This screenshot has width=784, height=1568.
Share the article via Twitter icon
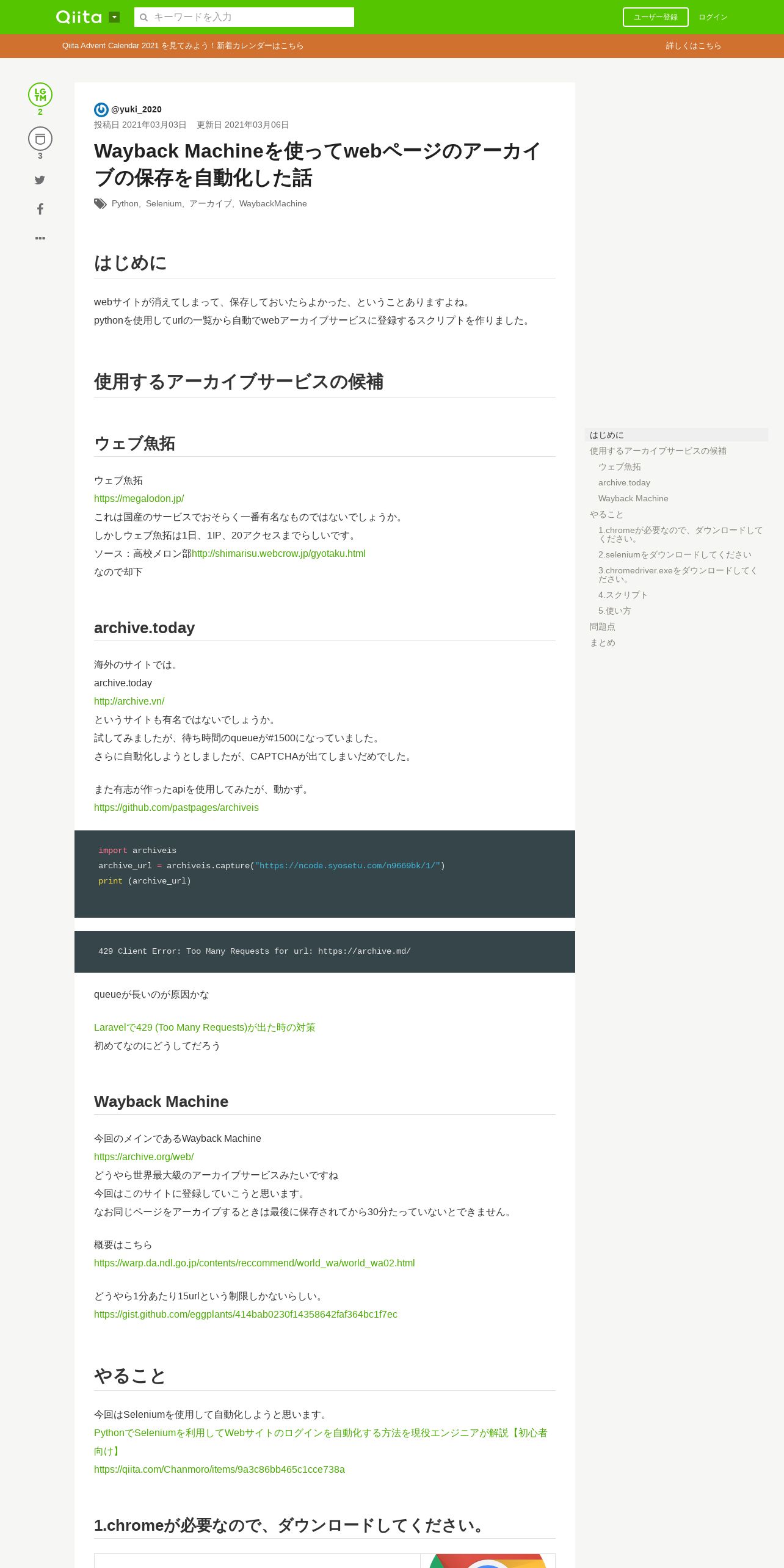click(40, 180)
